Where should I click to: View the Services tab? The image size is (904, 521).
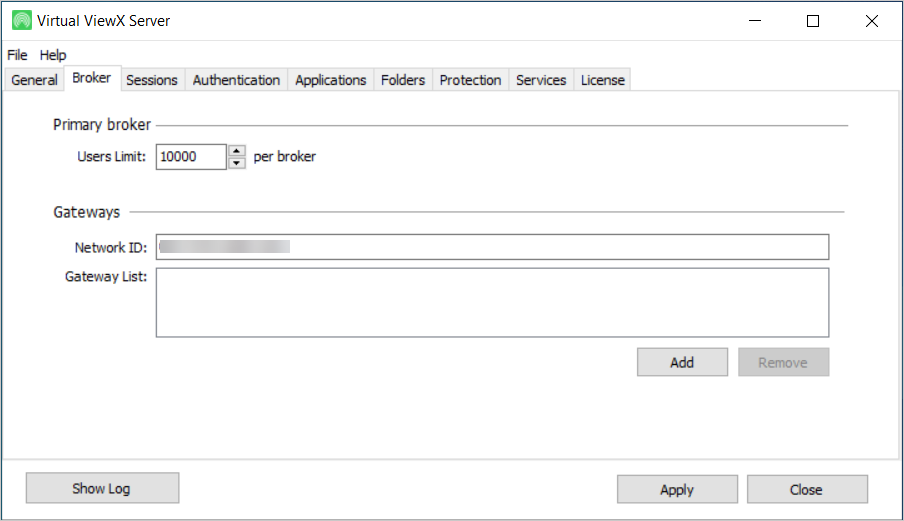[541, 80]
